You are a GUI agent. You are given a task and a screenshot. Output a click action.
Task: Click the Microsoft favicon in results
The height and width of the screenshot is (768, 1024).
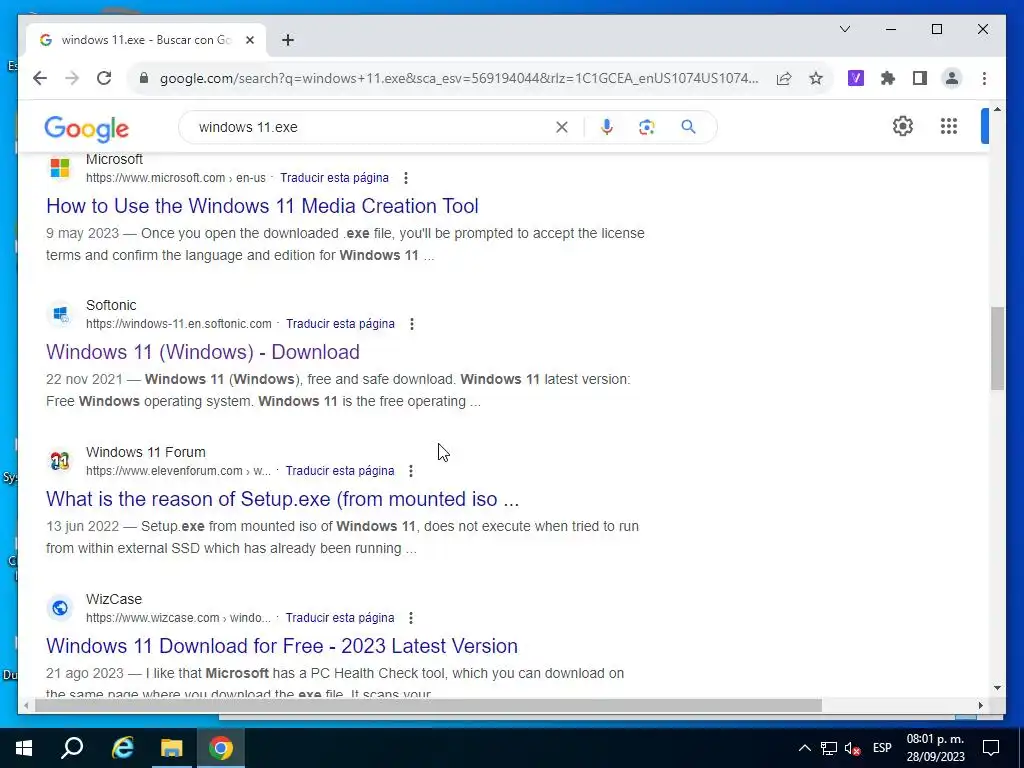point(59,168)
